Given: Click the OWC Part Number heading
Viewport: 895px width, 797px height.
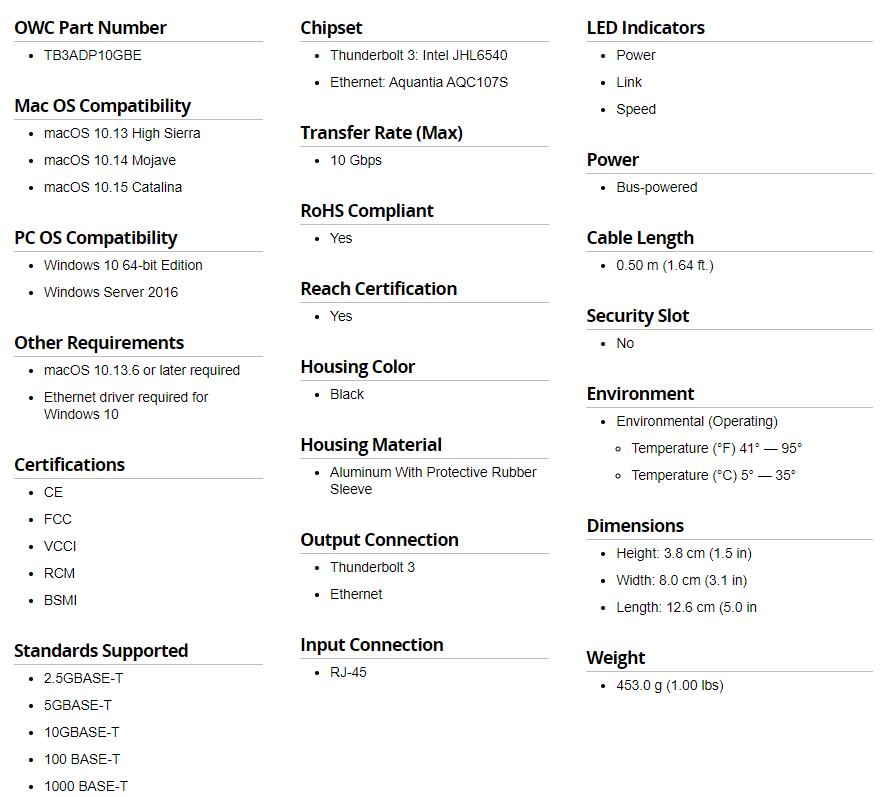Looking at the screenshot, I should [90, 27].
